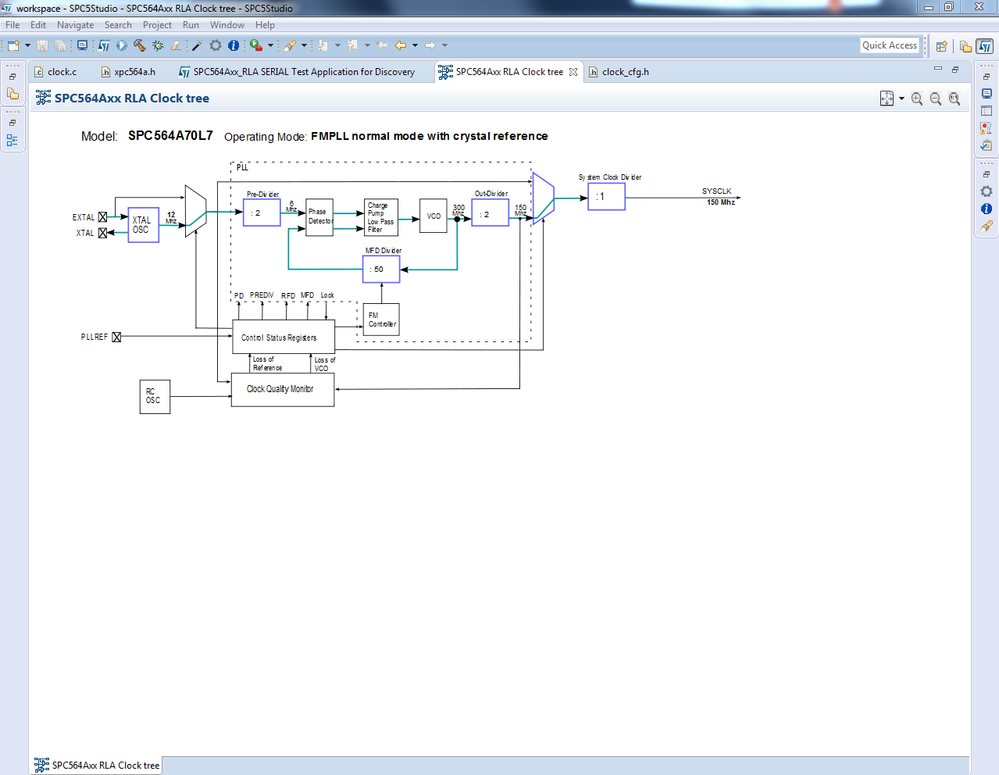Click the eraser Clean icon in toolbar
The width and height of the screenshot is (999, 775).
(x=176, y=45)
